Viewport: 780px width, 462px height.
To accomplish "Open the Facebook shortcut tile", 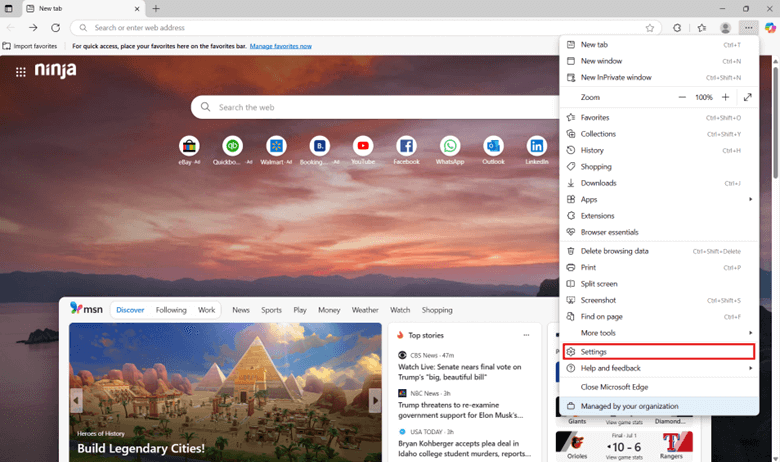I will (406, 150).
